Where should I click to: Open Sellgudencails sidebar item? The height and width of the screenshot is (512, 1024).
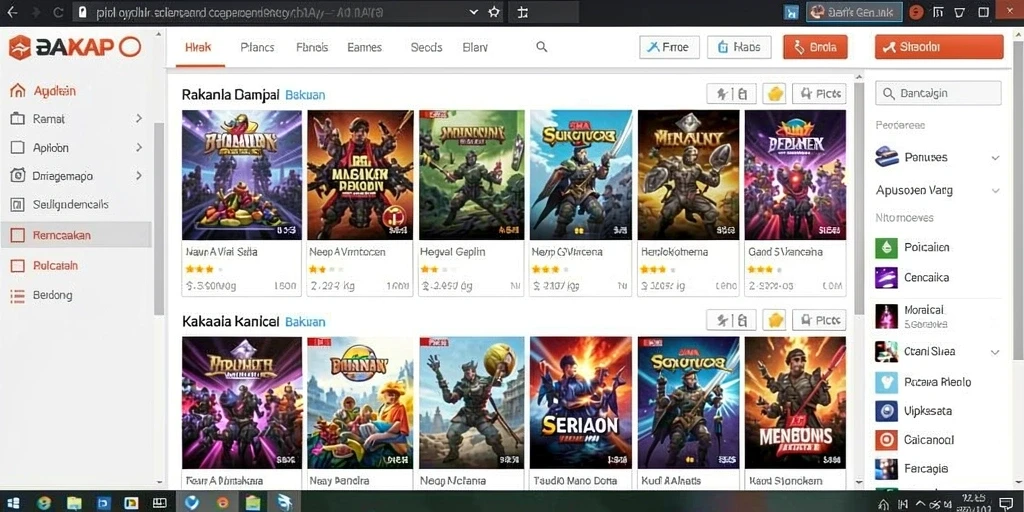coord(59,204)
